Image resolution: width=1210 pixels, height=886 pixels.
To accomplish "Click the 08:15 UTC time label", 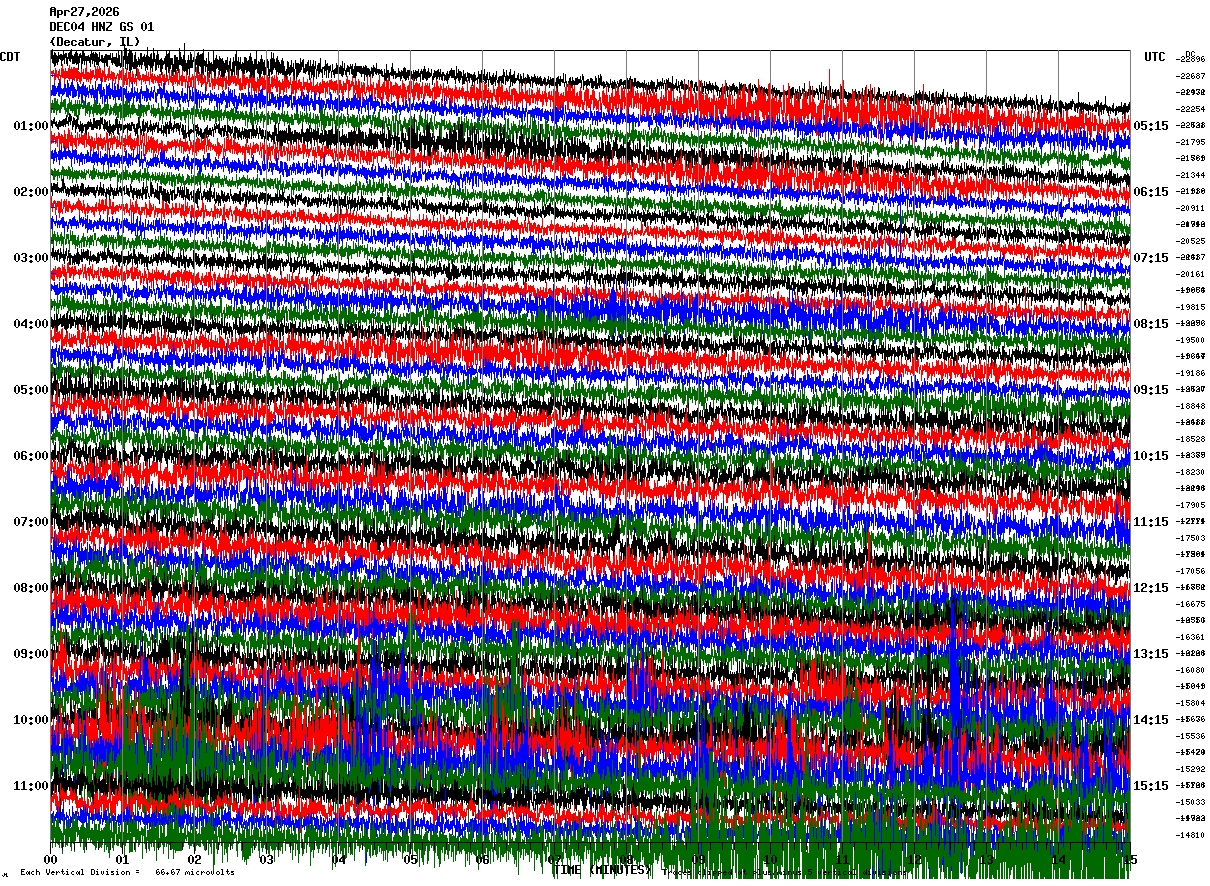I will click(1151, 324).
